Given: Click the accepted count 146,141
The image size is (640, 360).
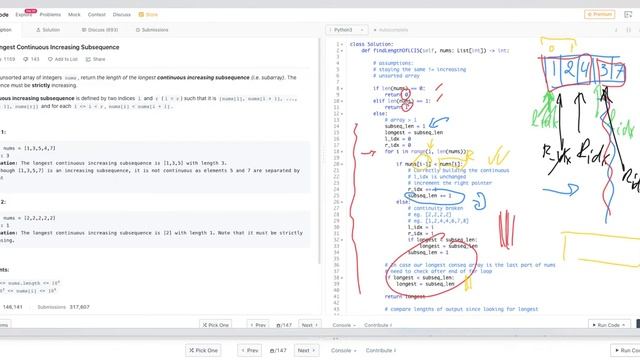Looking at the screenshot, I should coord(12,307).
